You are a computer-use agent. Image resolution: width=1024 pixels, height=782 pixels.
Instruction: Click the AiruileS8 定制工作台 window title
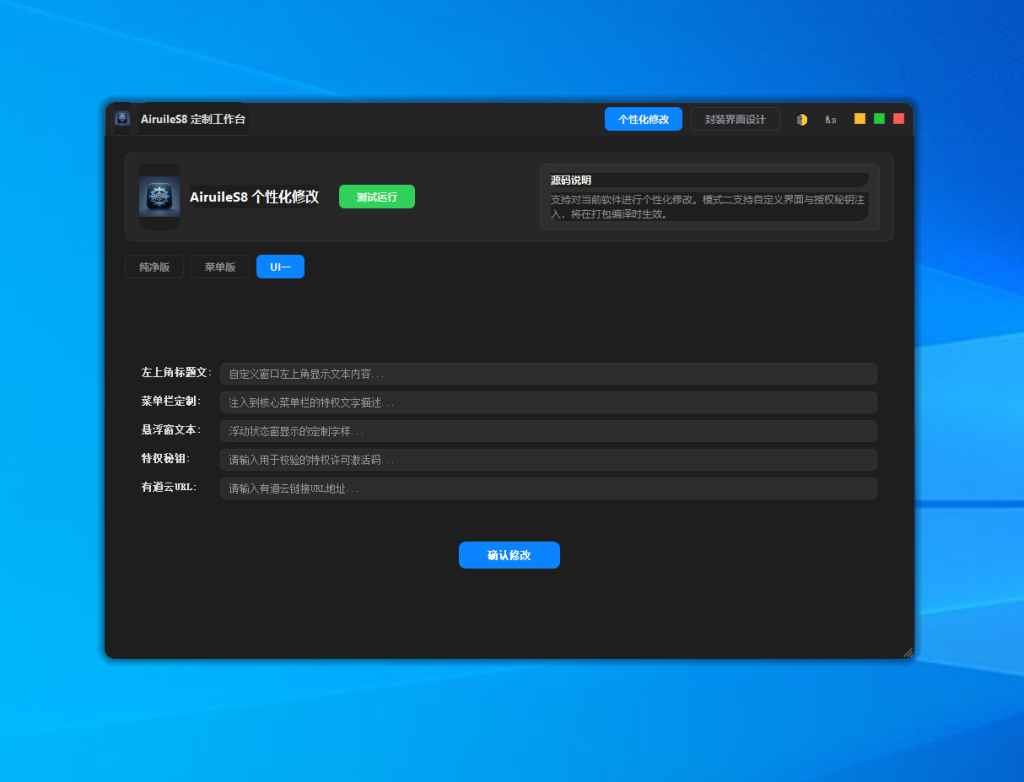tap(193, 119)
